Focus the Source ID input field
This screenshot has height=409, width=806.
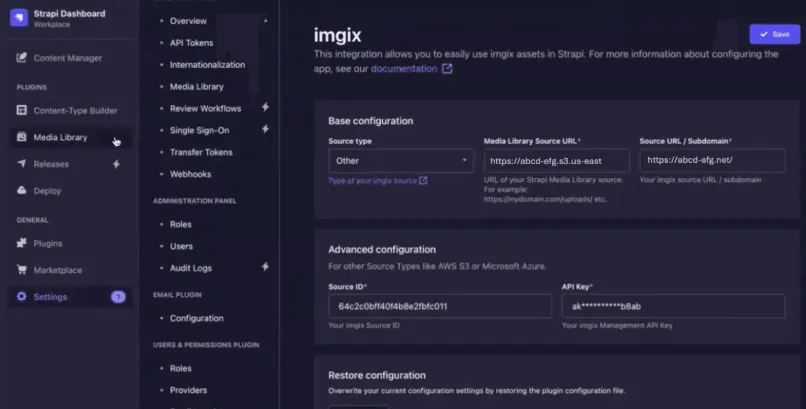click(x=440, y=306)
